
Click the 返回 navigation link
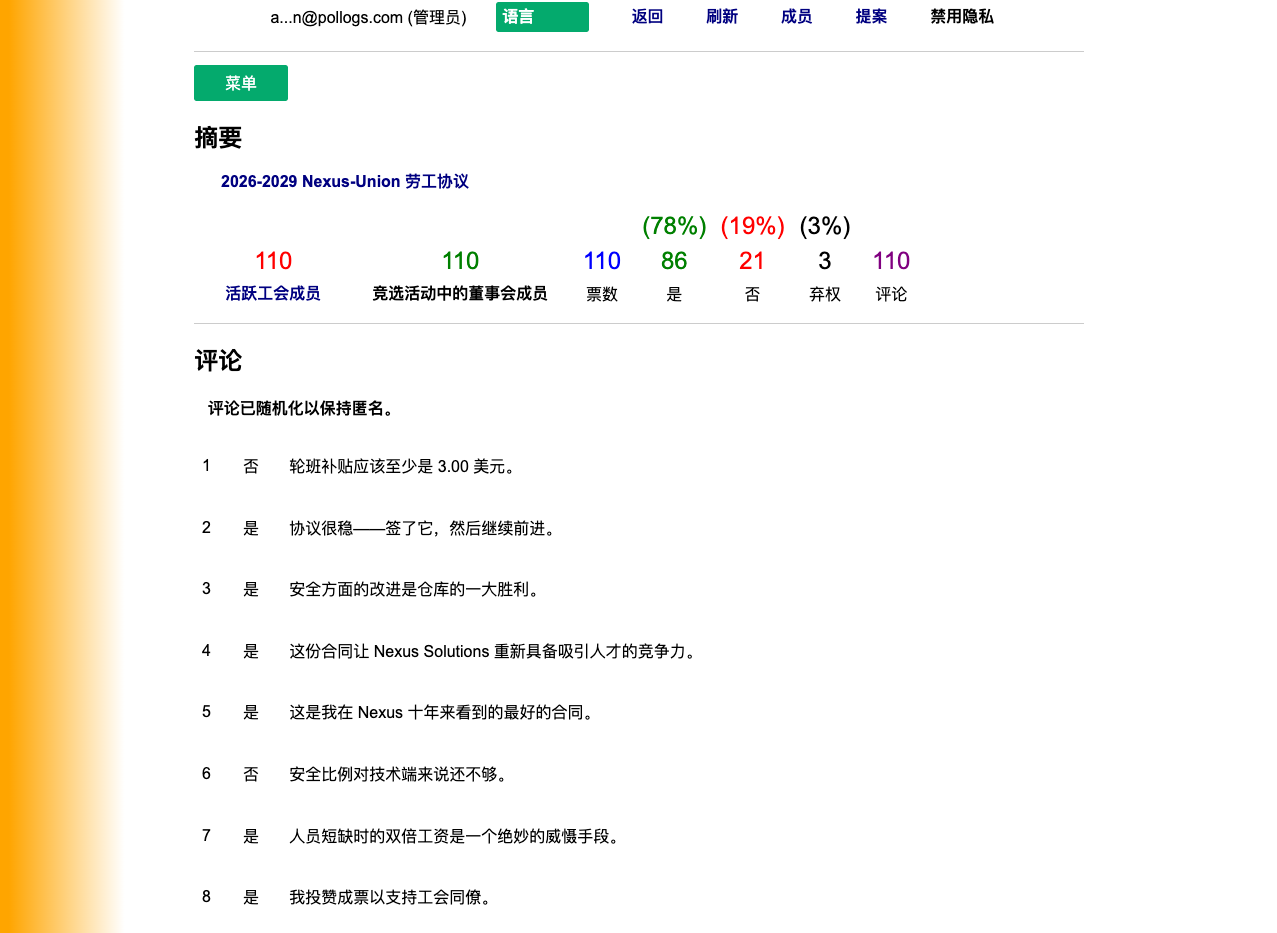[646, 16]
